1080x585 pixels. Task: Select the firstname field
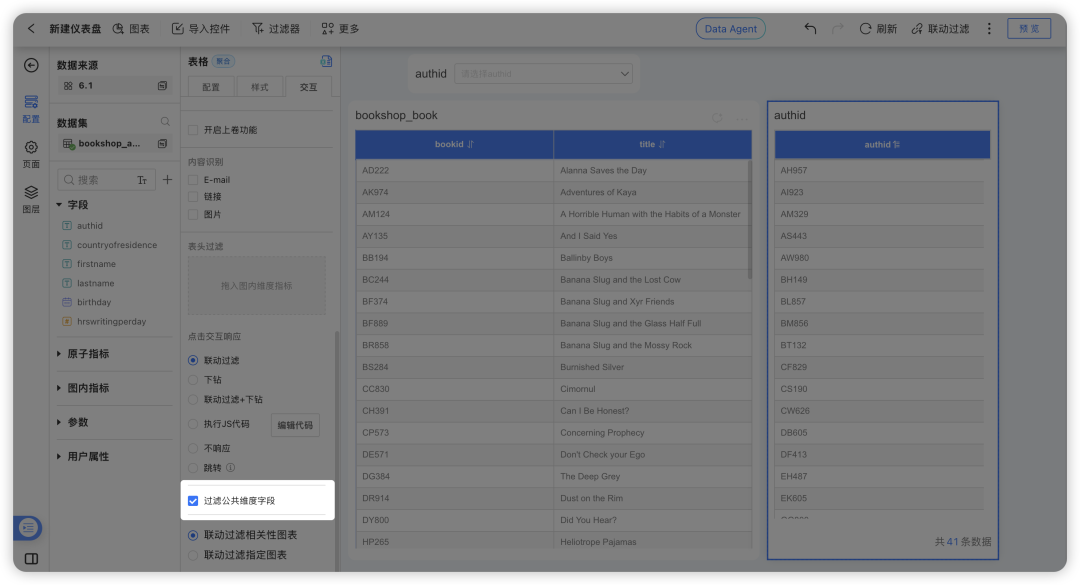tap(96, 264)
